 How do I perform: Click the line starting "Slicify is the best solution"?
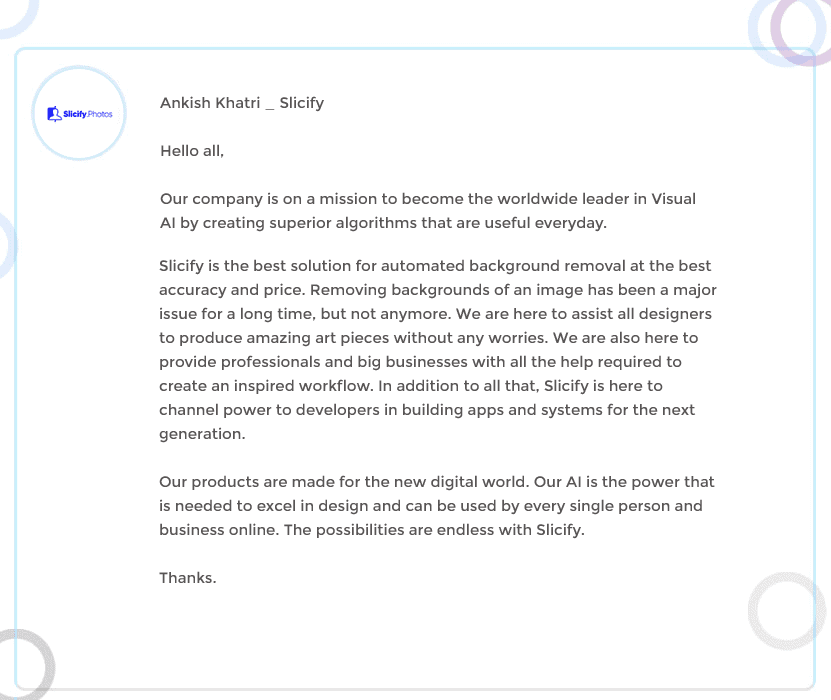pos(435,266)
